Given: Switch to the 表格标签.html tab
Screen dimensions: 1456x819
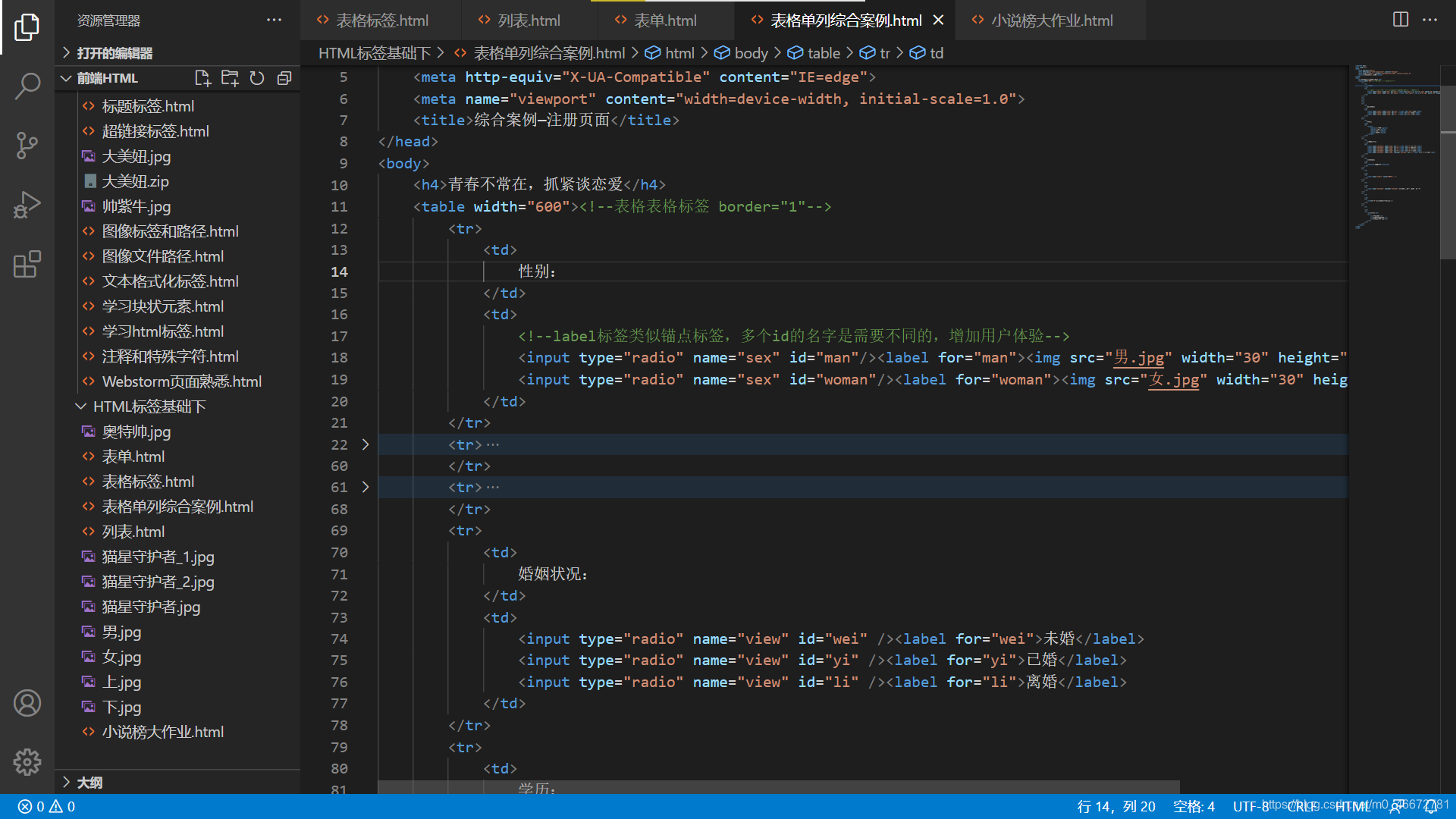Looking at the screenshot, I should (x=381, y=20).
